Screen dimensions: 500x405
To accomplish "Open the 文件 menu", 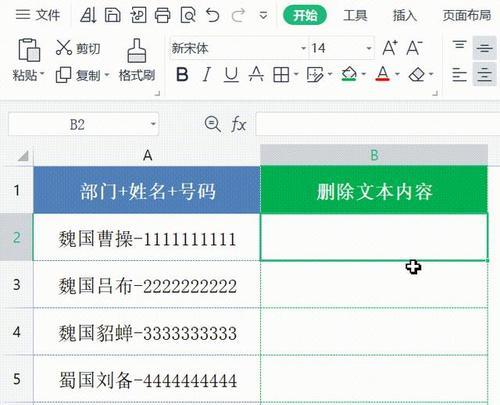I will pyautogui.click(x=38, y=15).
